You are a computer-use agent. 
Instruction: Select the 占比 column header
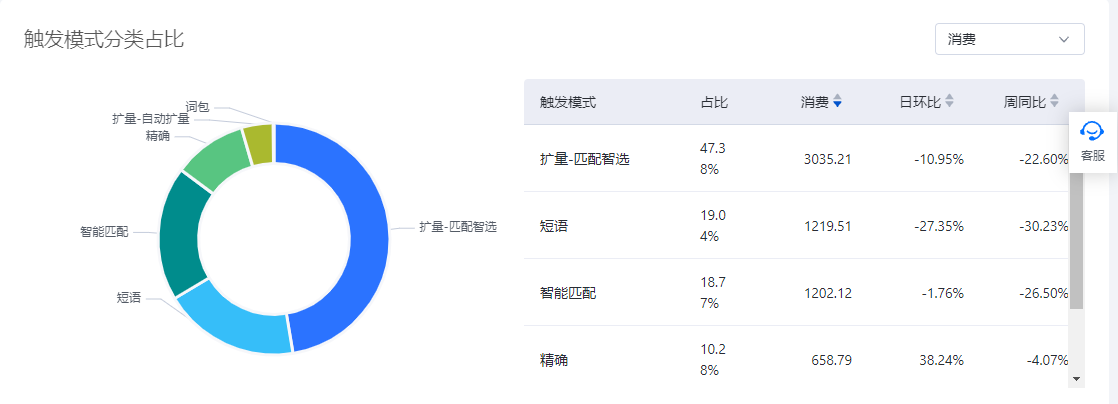coord(714,102)
